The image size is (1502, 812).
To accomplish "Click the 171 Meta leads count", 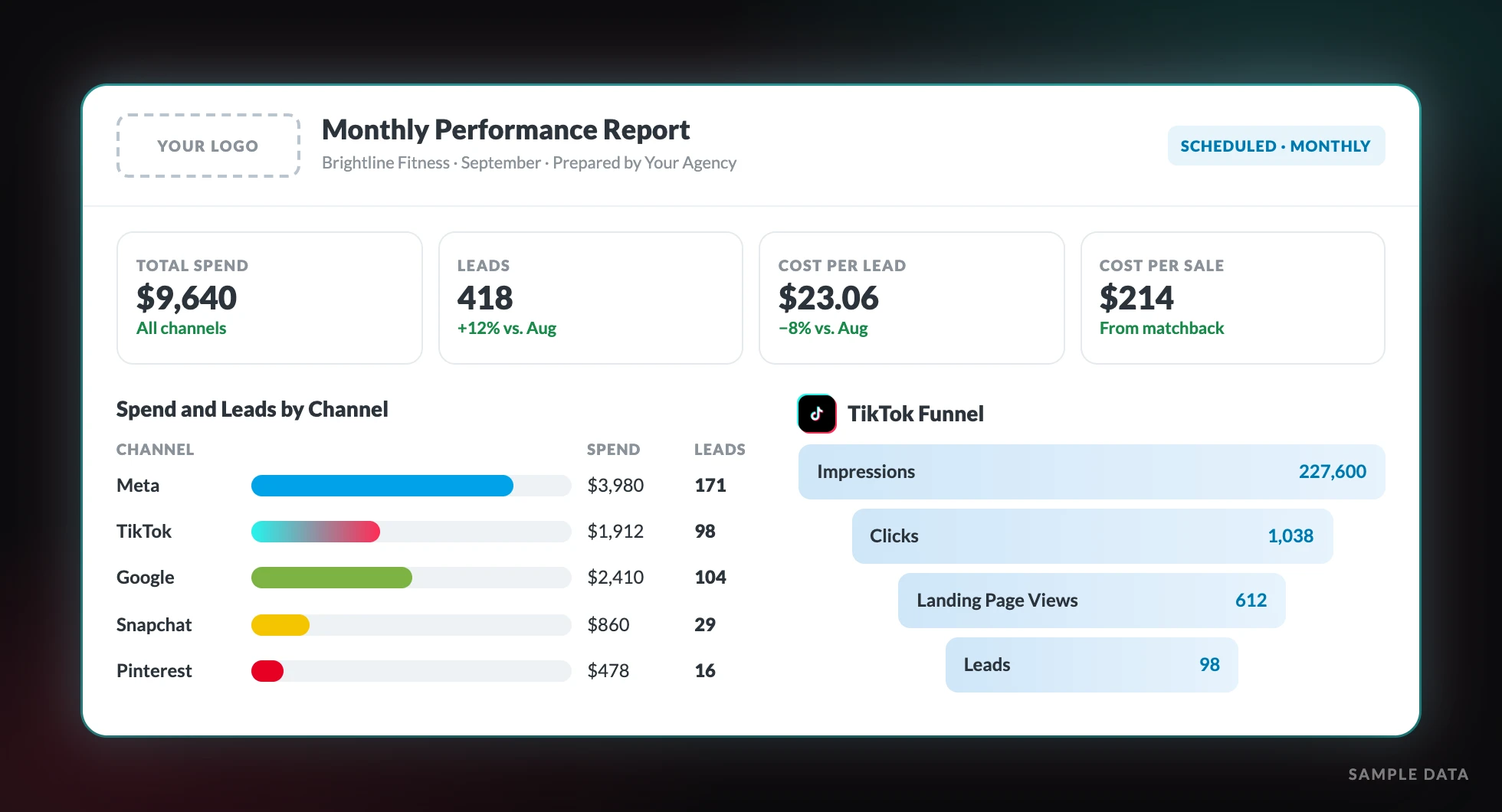I will click(x=710, y=486).
